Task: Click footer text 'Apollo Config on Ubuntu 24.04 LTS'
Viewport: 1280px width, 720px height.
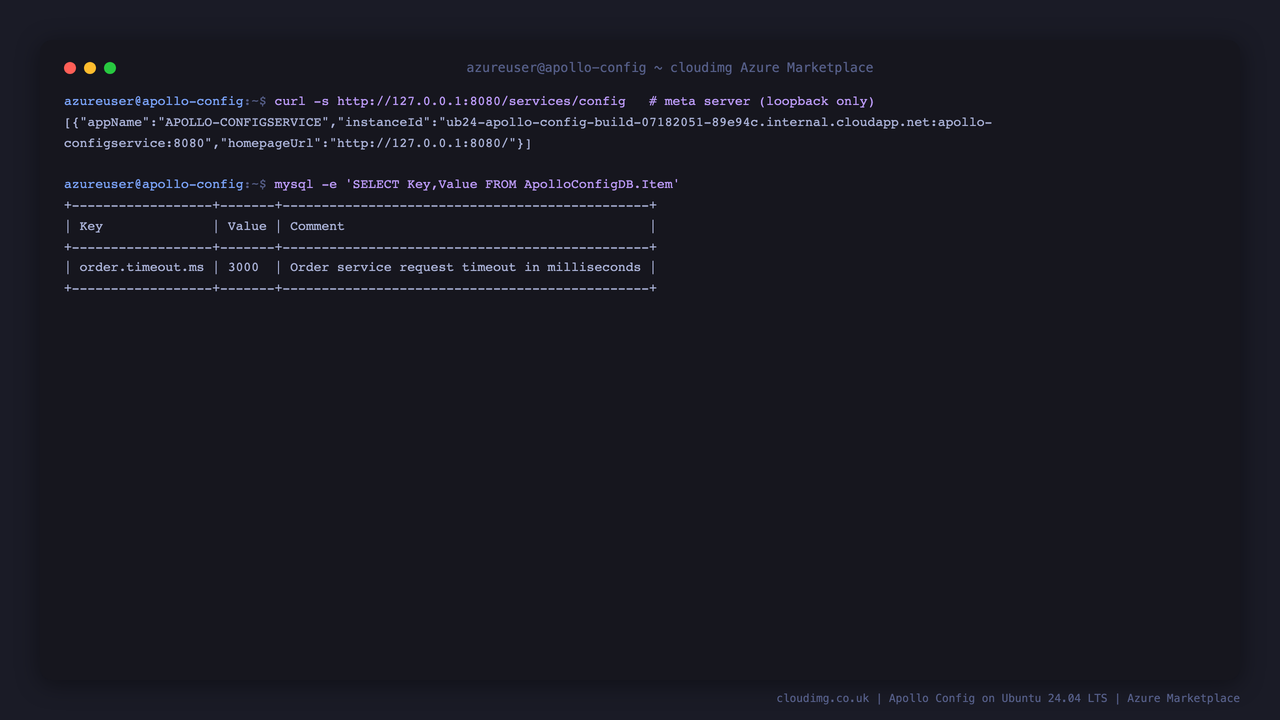Action: coord(998,698)
